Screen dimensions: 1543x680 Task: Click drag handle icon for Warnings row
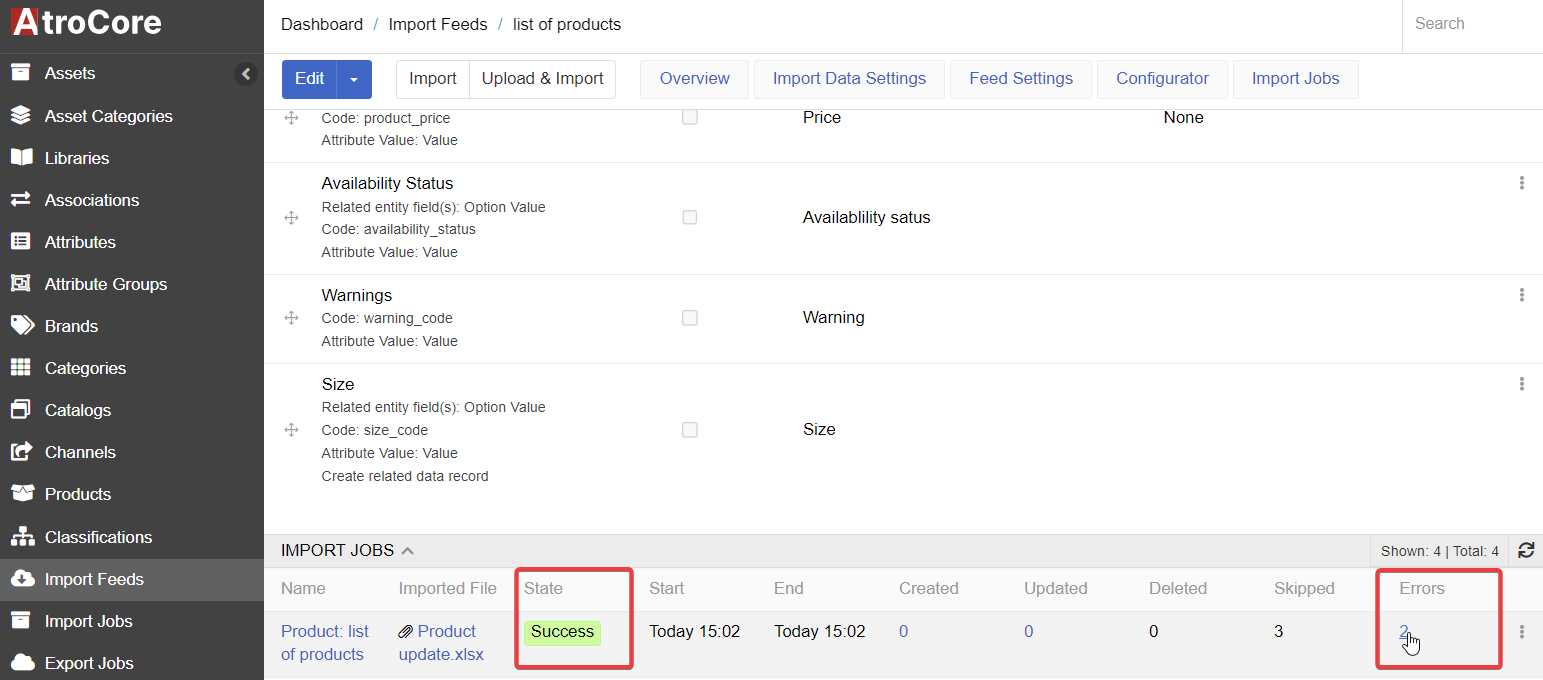point(292,318)
